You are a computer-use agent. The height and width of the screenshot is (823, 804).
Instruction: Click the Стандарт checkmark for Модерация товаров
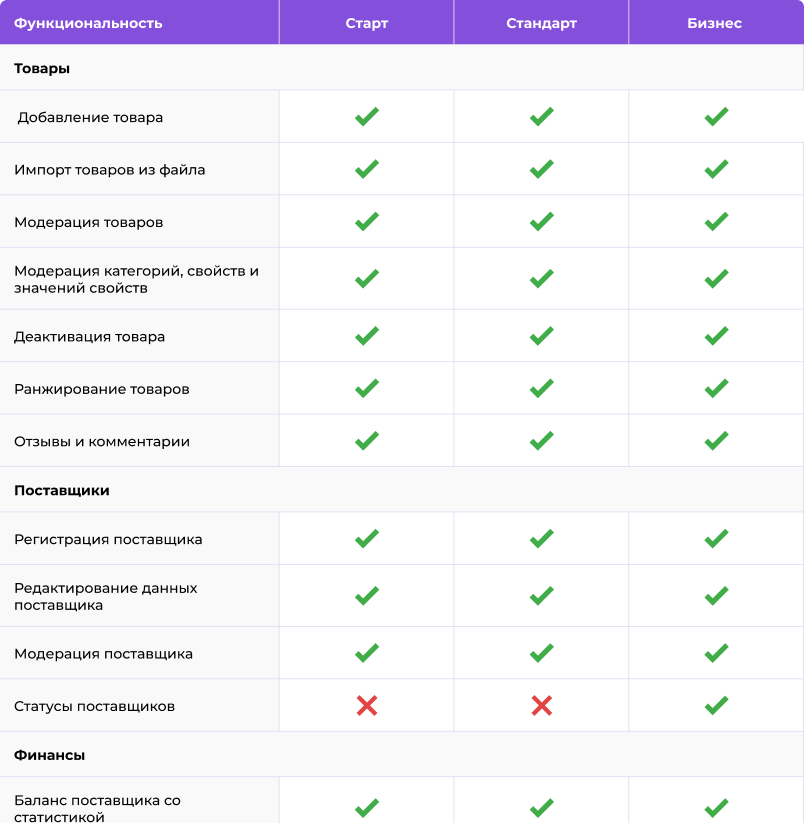(542, 221)
